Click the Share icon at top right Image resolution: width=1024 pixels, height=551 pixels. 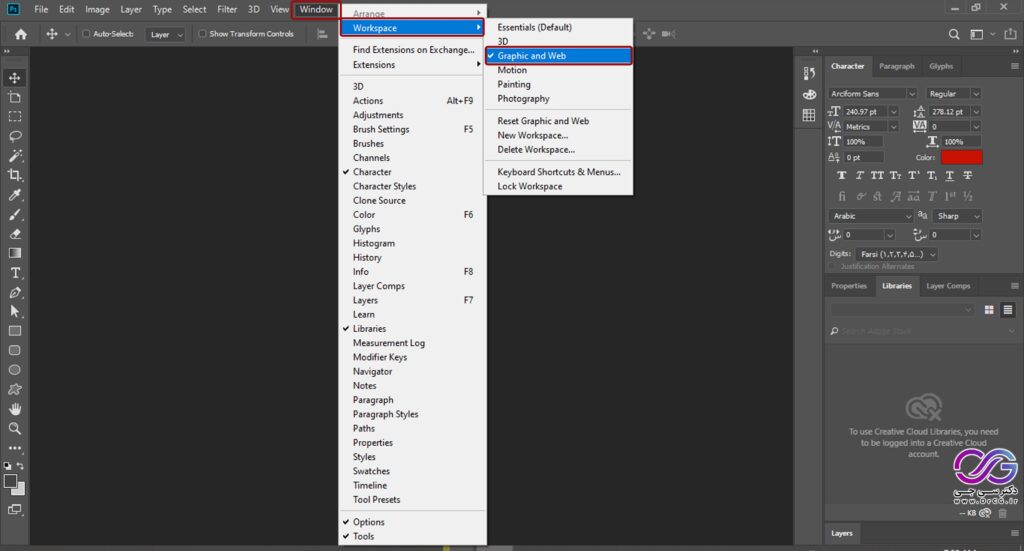pos(1010,33)
